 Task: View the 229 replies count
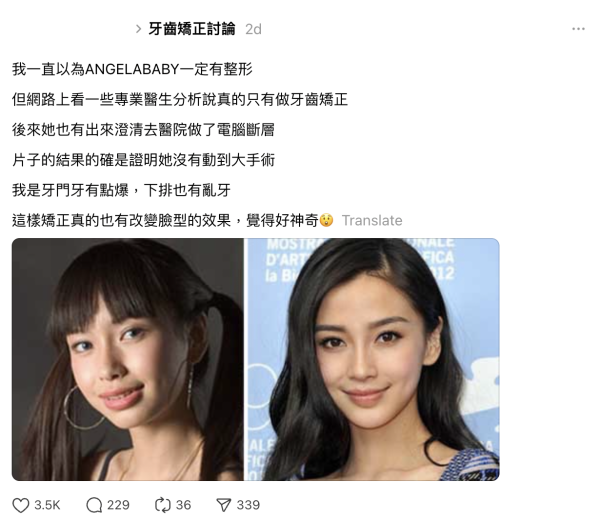[x=118, y=505]
